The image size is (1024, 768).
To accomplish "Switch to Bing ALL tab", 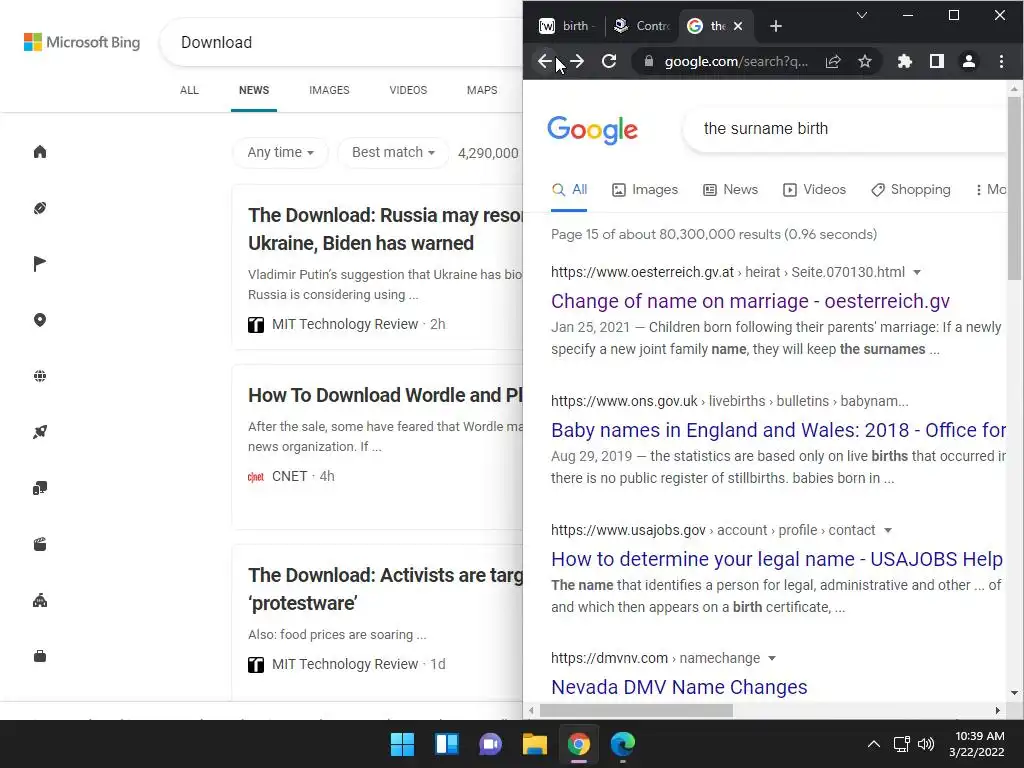I will coord(189,90).
